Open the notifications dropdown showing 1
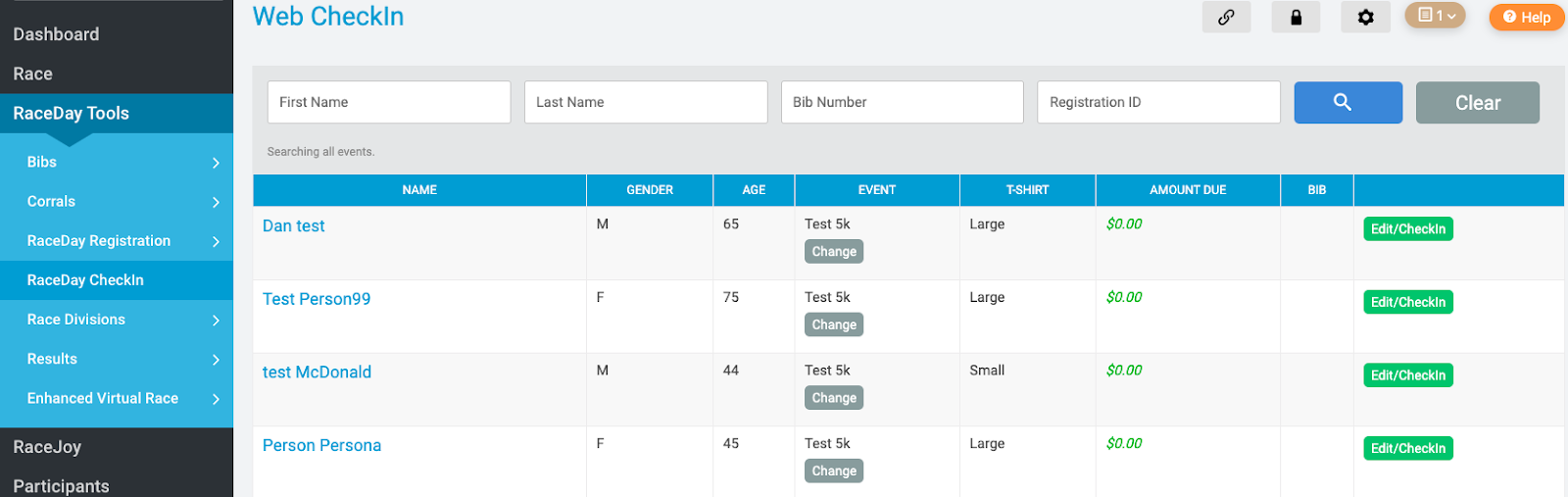The width and height of the screenshot is (1568, 497). pos(1435,16)
